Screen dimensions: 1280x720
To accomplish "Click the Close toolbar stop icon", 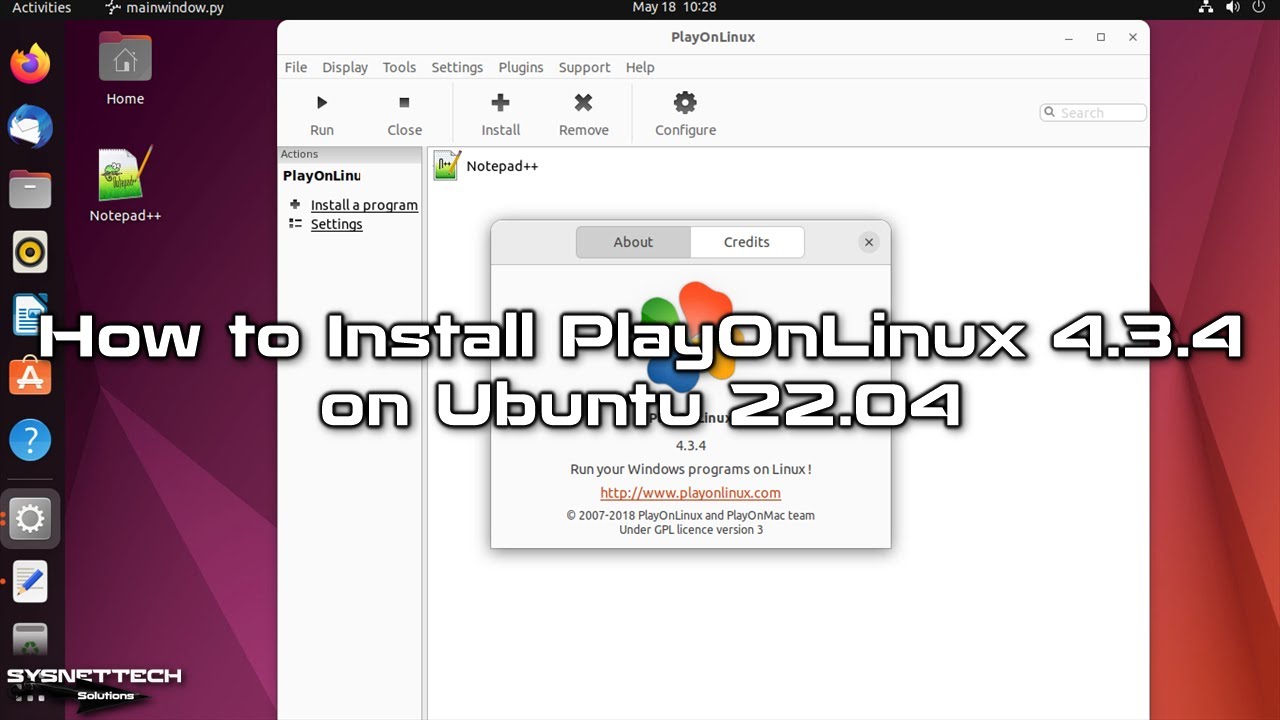I will click(x=404, y=102).
